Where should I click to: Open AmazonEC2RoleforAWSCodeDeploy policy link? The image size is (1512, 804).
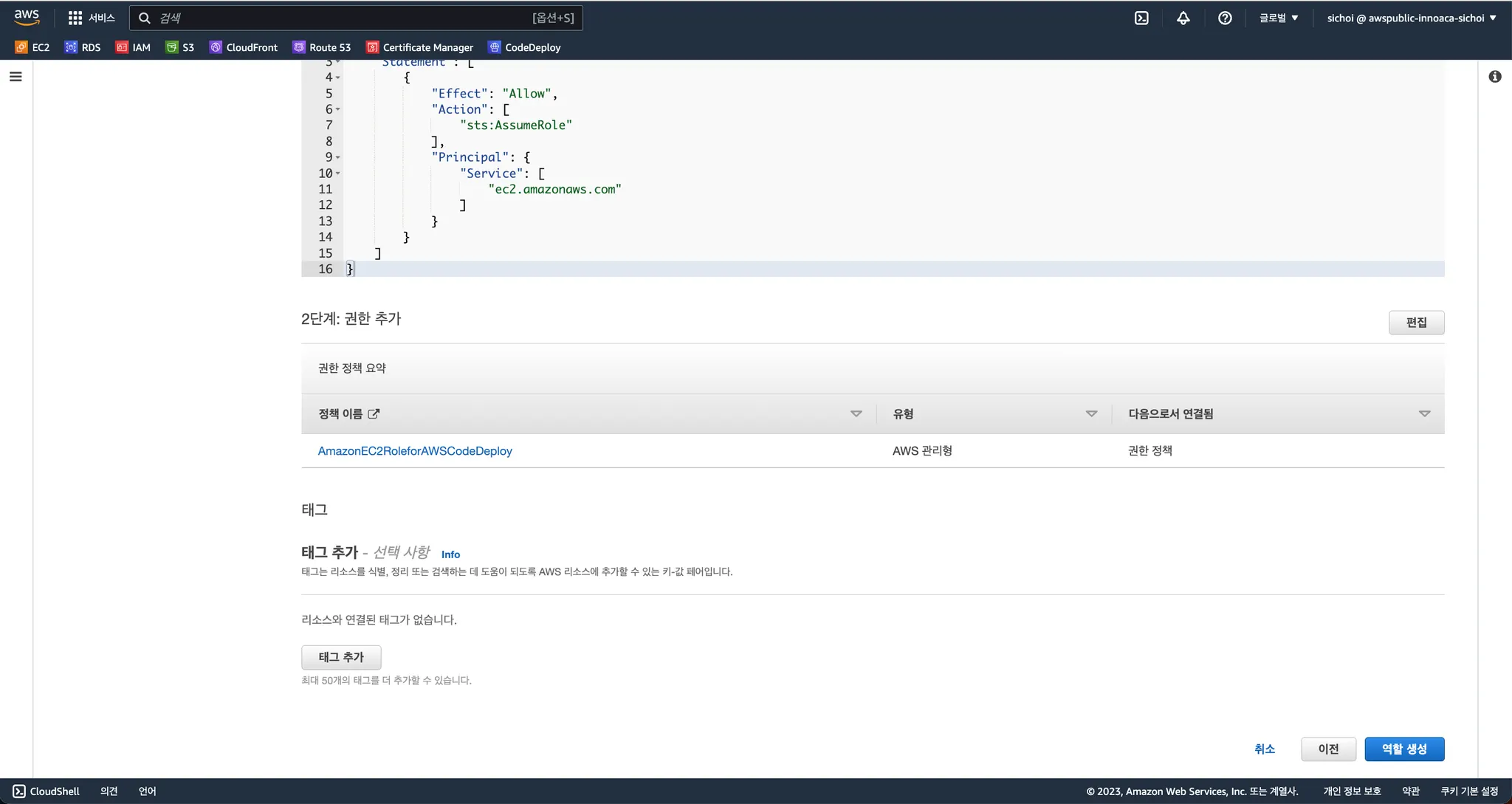415,450
